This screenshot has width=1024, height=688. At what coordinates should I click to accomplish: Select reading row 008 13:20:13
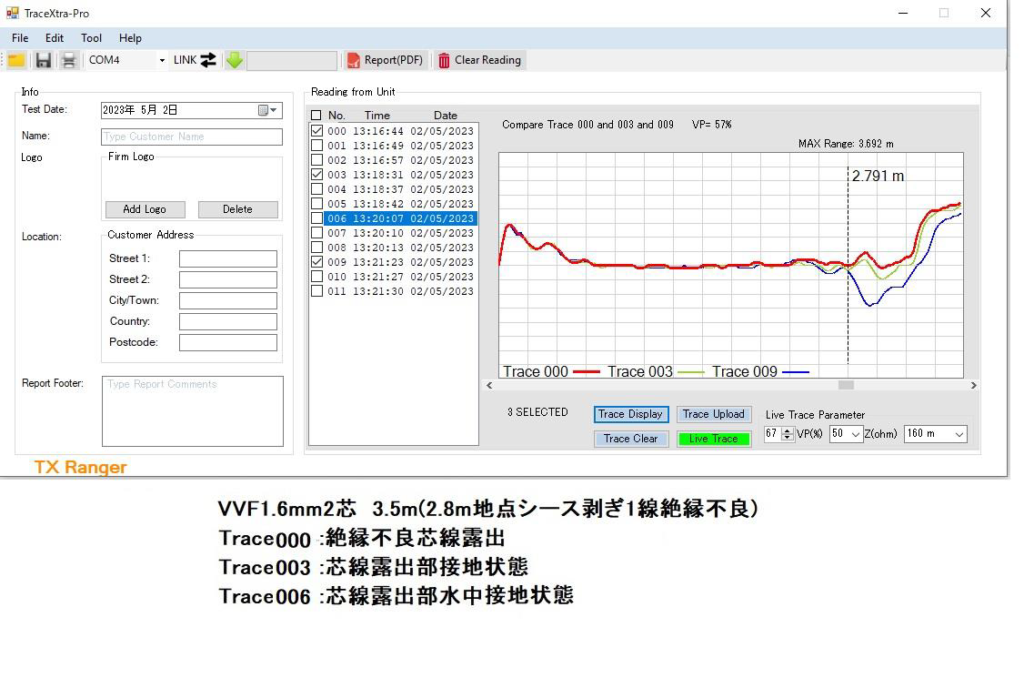[x=400, y=247]
